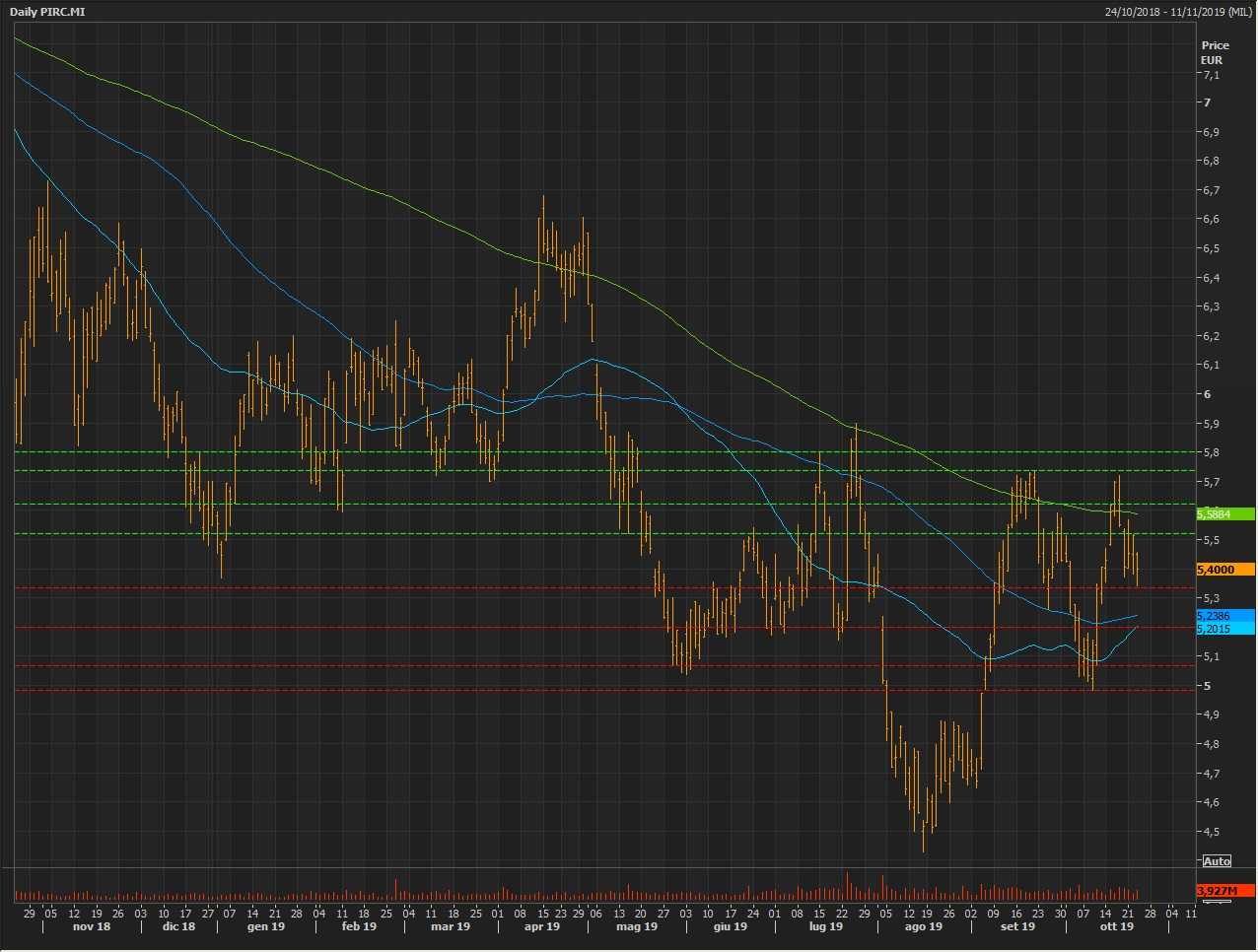Select the ago 19 month on time axis
The height and width of the screenshot is (952, 1258).
pos(923,926)
